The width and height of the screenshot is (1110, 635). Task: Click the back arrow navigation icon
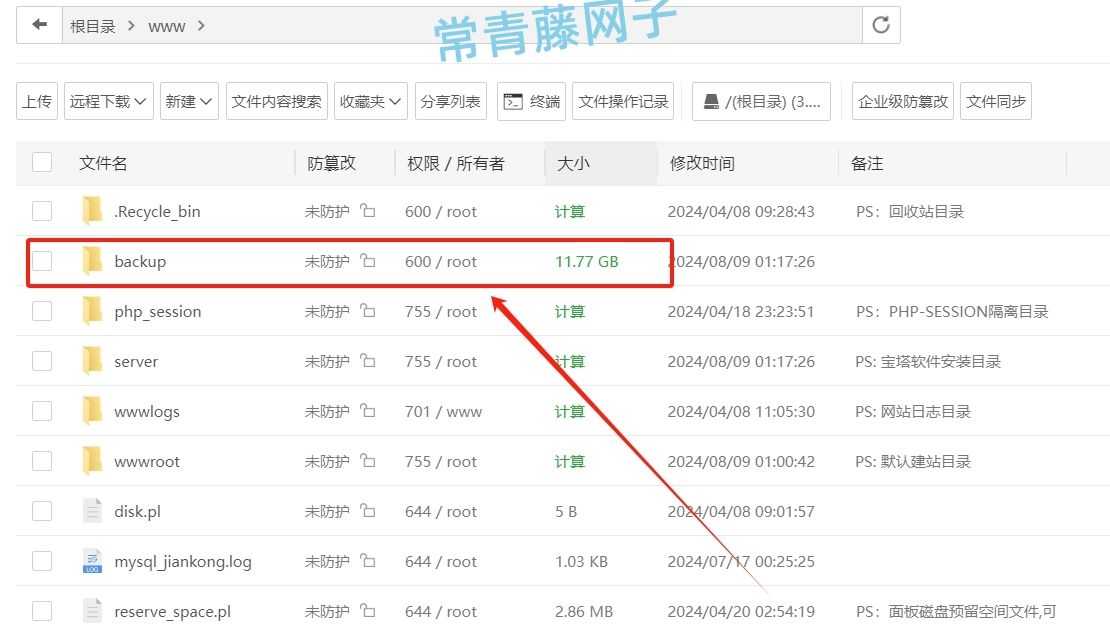click(38, 25)
